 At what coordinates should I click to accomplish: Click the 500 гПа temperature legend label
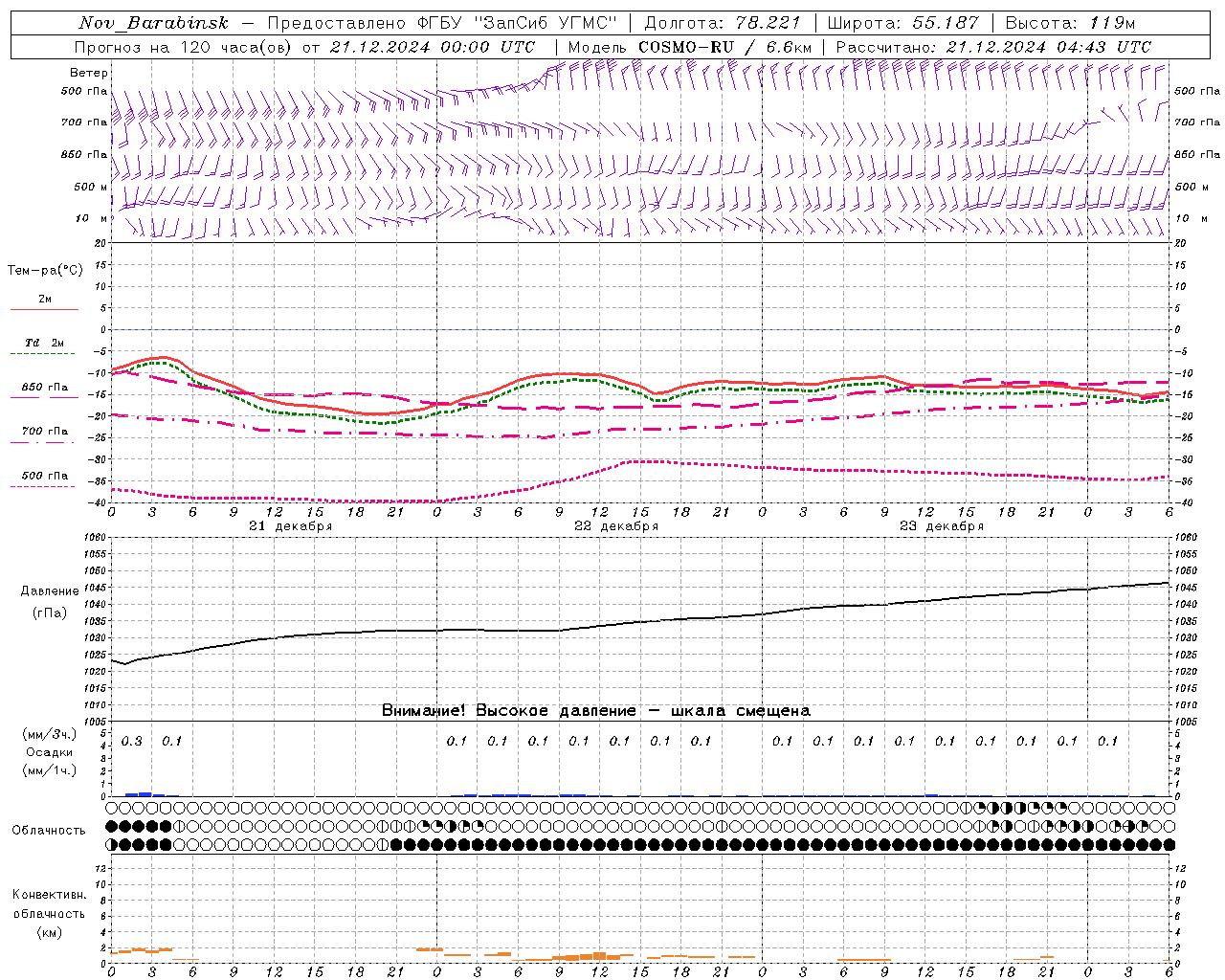coord(45,476)
